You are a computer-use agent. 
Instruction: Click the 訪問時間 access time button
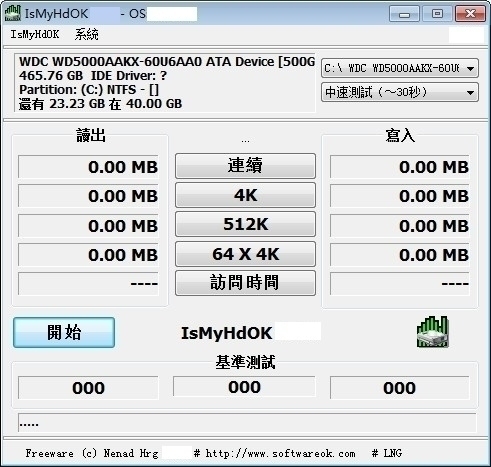tap(245, 283)
